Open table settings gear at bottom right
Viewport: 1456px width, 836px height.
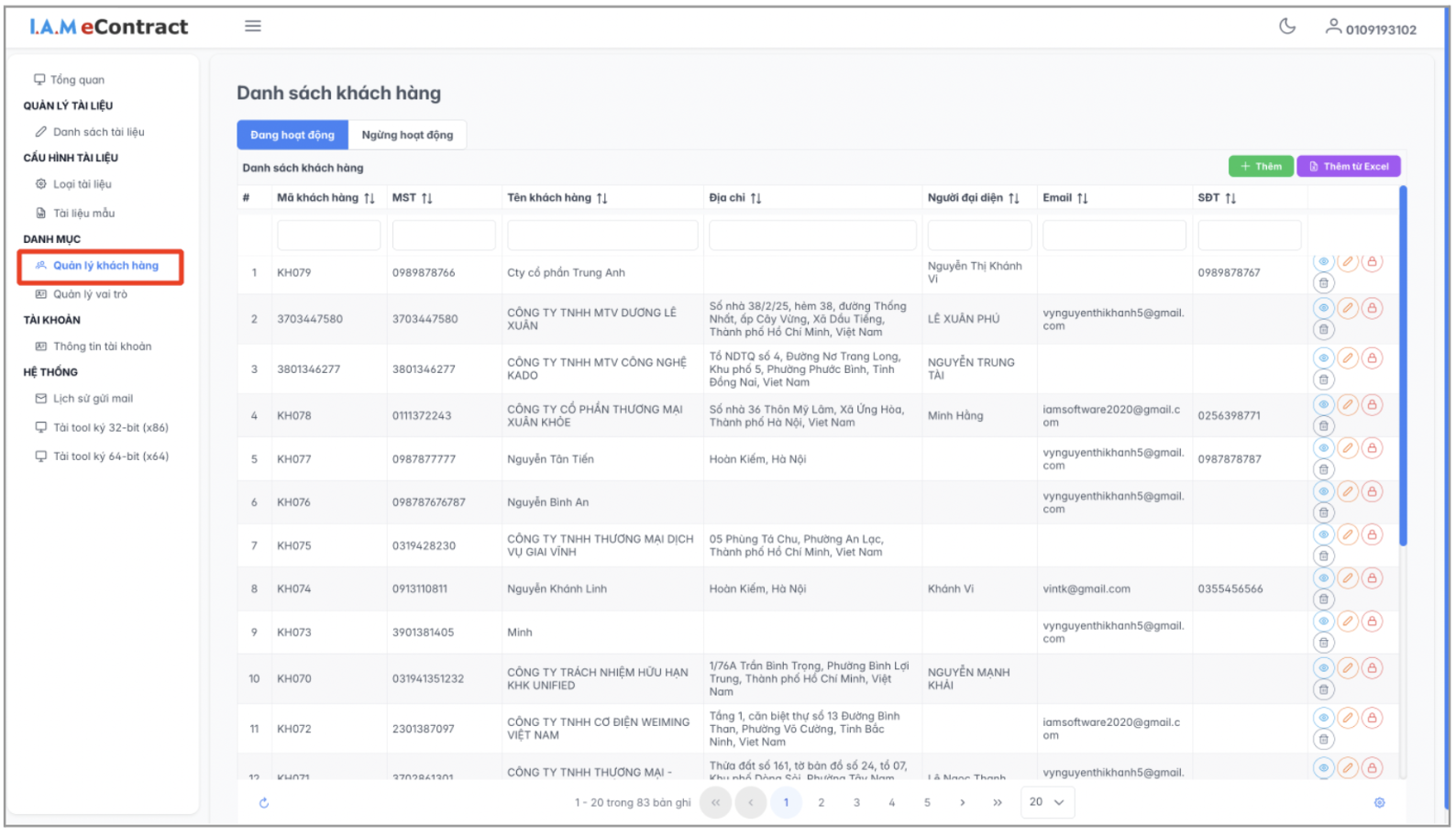pyautogui.click(x=1379, y=803)
